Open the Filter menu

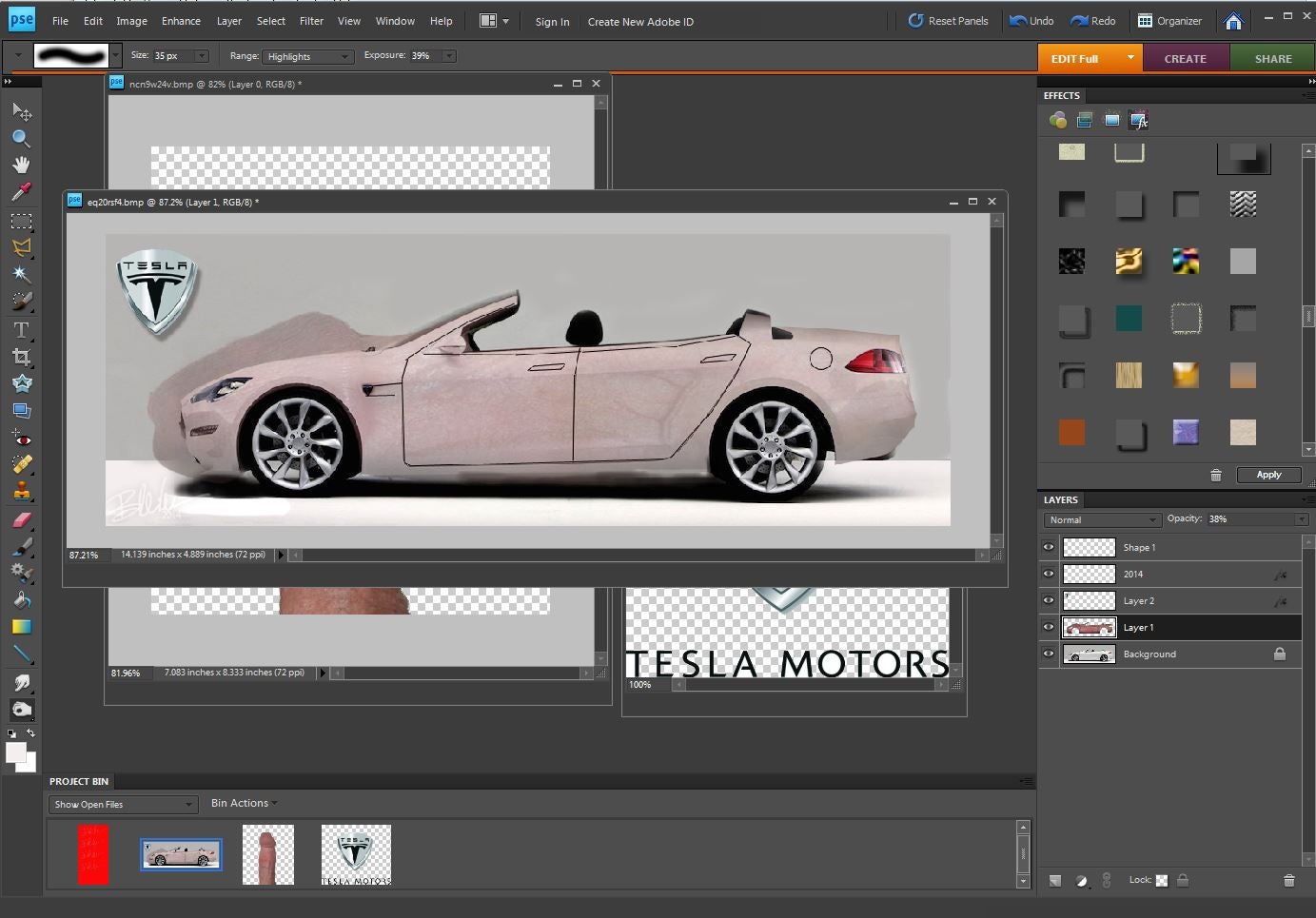311,21
